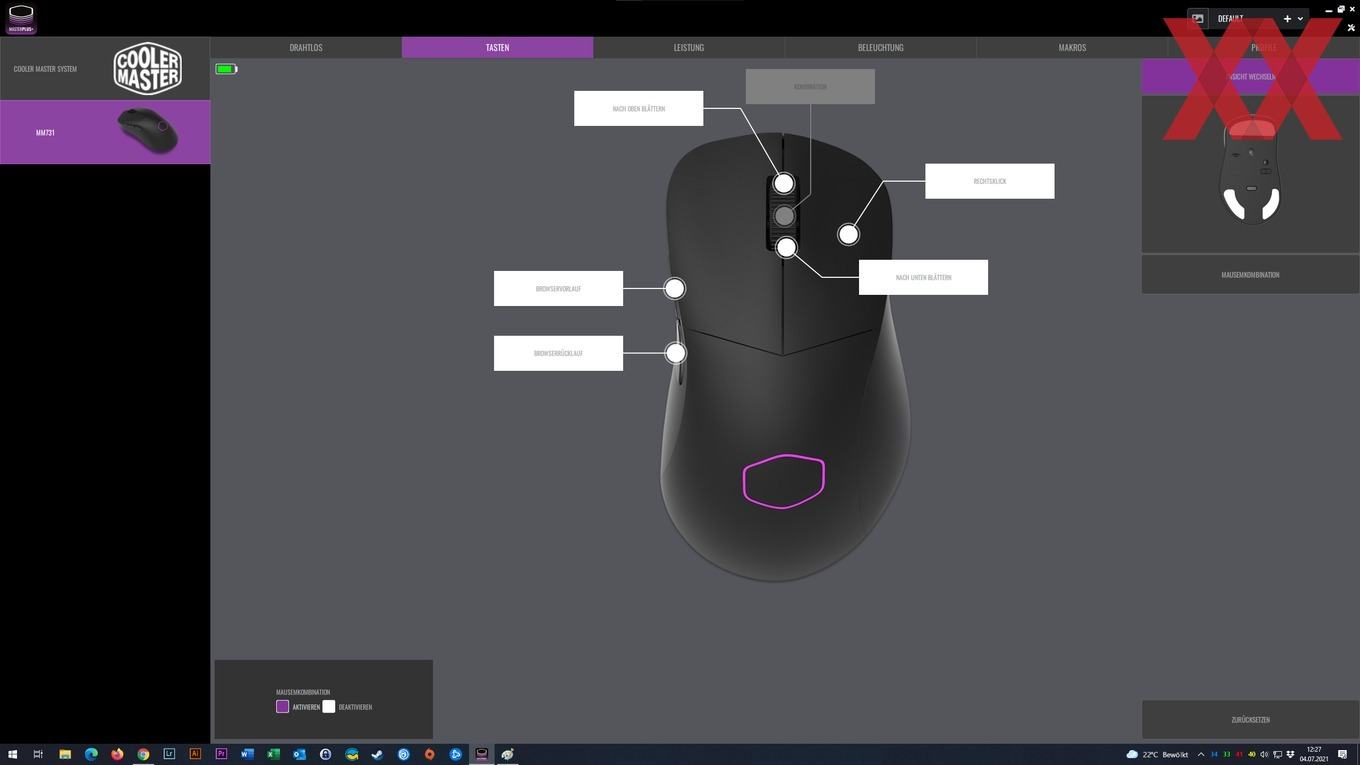This screenshot has width=1360, height=765.
Task: Show hidden system tray icons
Action: 1201,754
